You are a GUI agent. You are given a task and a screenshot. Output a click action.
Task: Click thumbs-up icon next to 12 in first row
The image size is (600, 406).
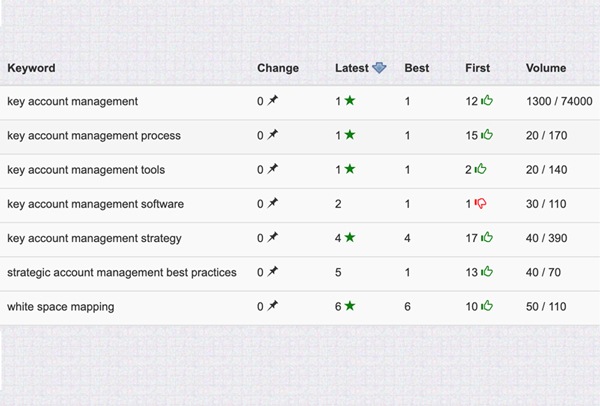(x=487, y=100)
